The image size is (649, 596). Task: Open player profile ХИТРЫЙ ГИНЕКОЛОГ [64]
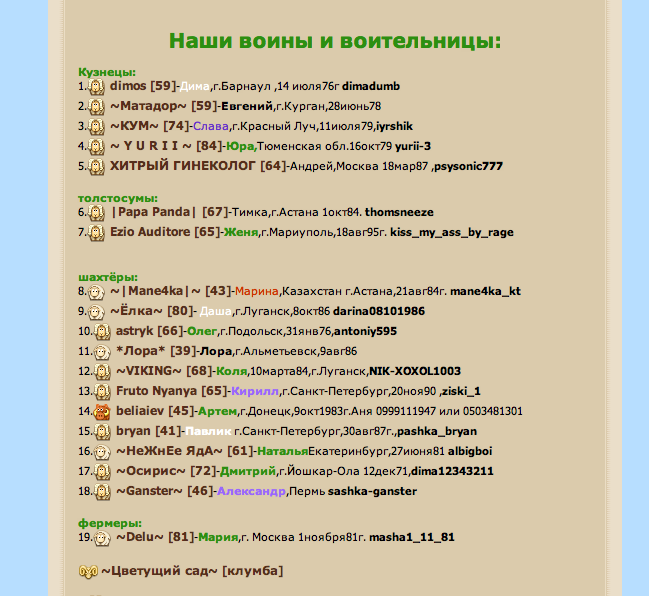(198, 166)
